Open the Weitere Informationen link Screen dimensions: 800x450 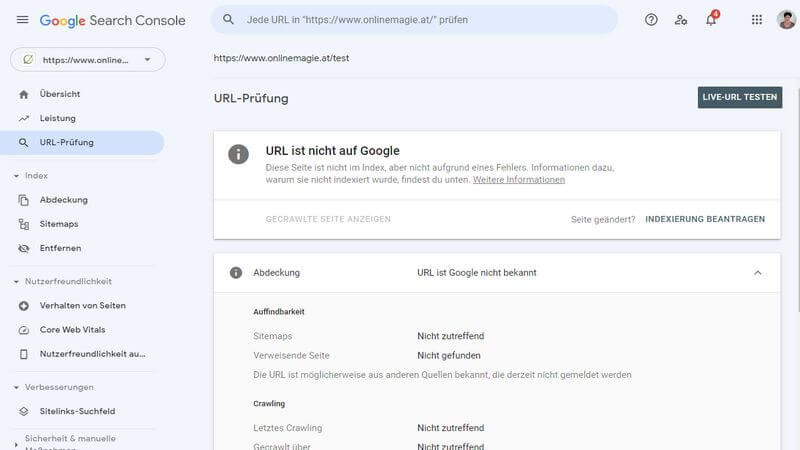click(x=519, y=180)
